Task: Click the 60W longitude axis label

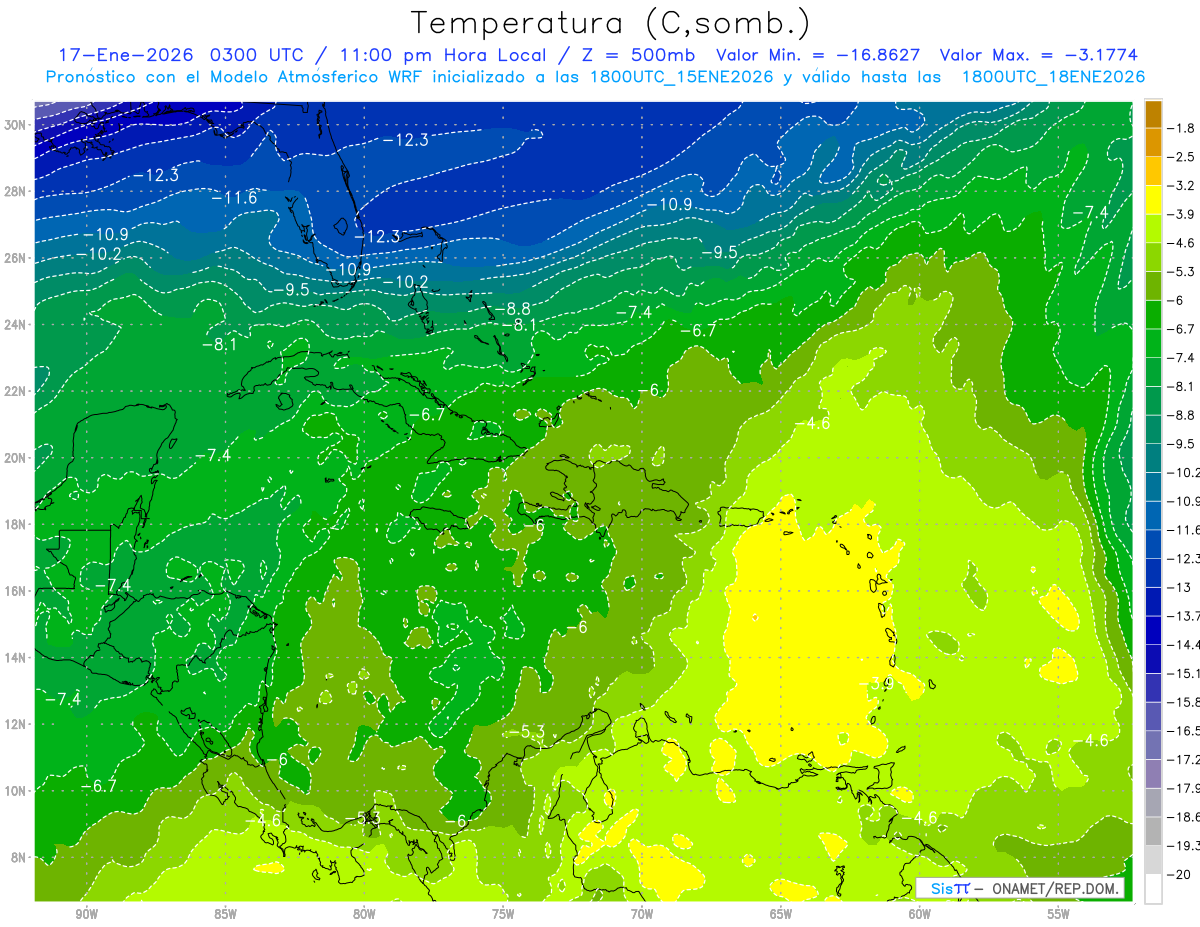Action: [920, 914]
